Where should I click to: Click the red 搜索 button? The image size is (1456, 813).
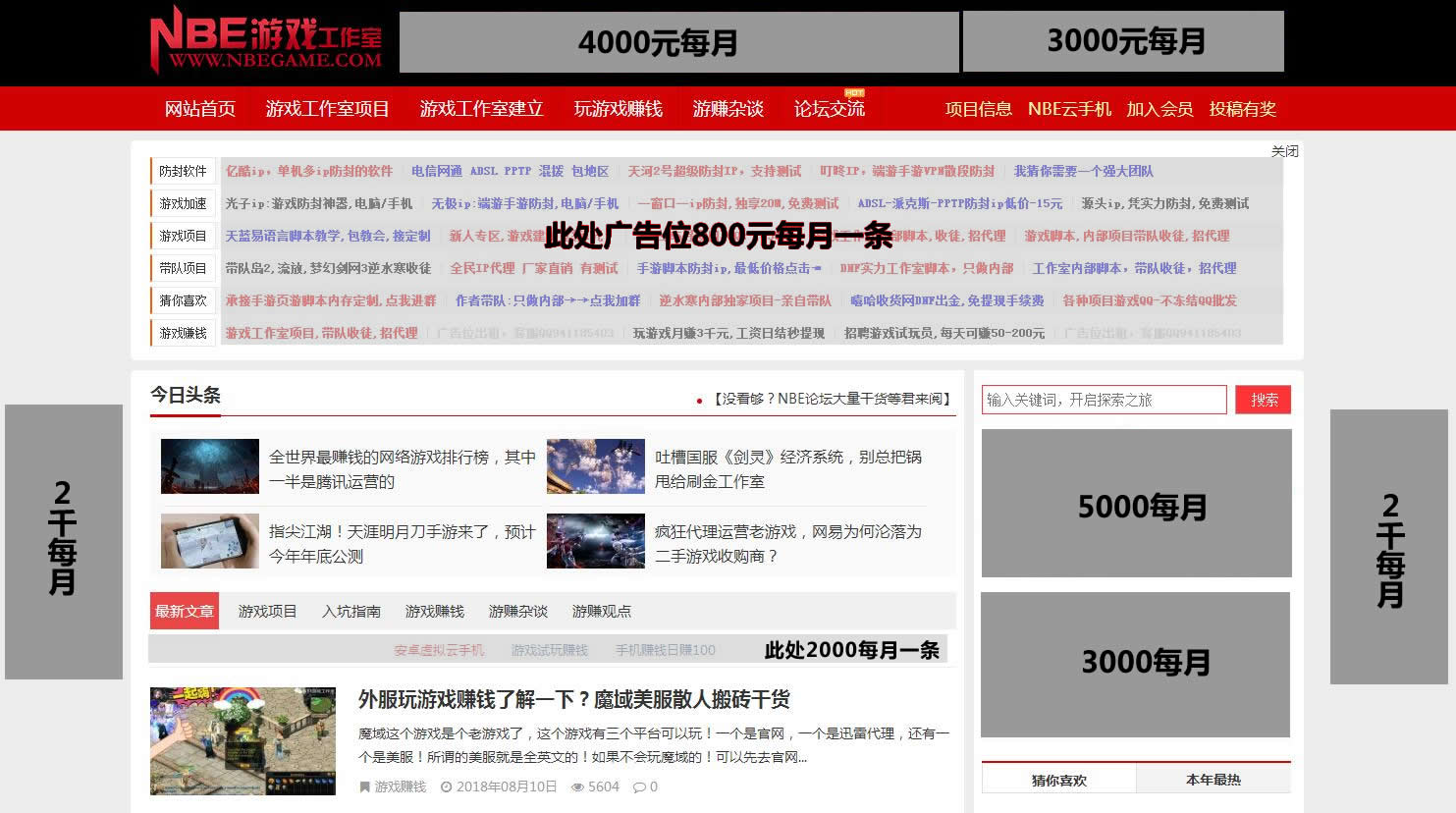point(1264,400)
